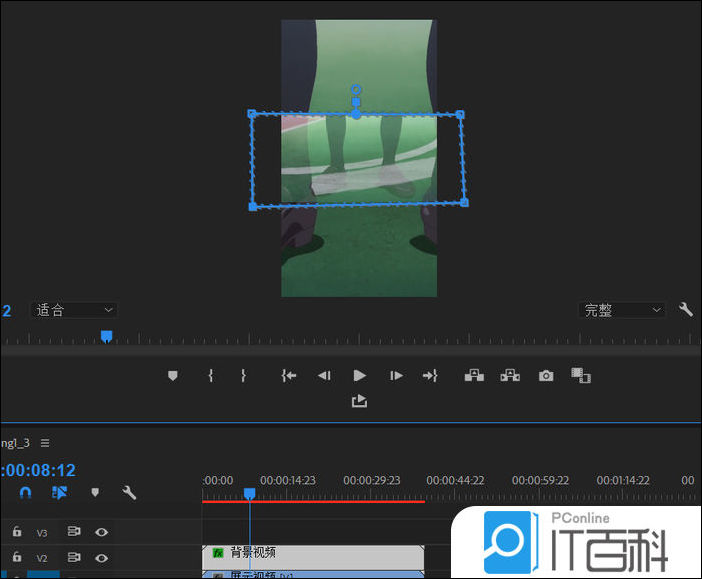Open the sequence panel hamburger menu
The width and height of the screenshot is (702, 579).
(45, 442)
